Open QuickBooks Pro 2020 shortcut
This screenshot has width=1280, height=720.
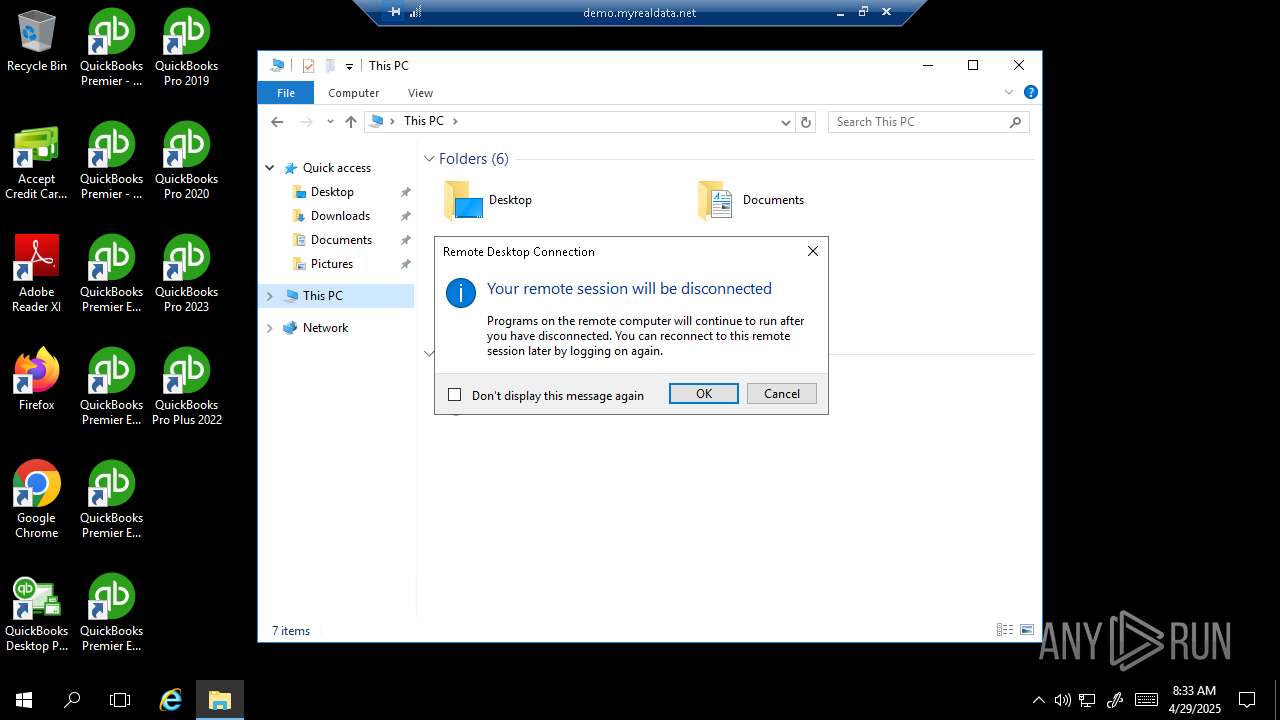[x=186, y=161]
